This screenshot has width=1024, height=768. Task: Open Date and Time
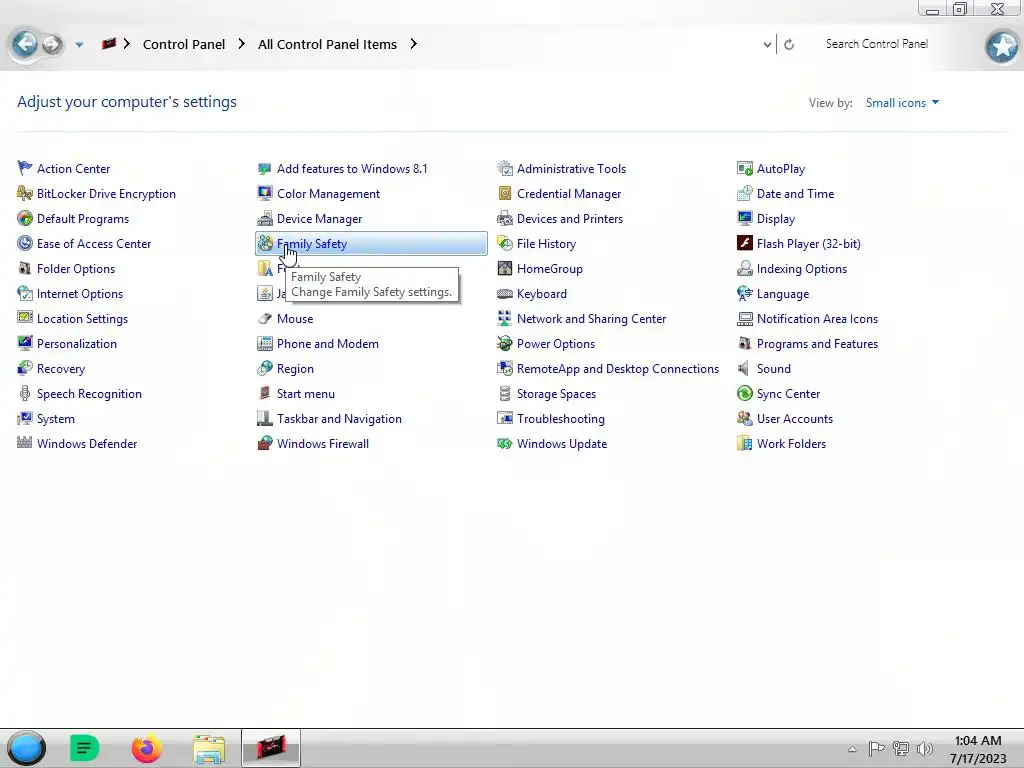[795, 193]
